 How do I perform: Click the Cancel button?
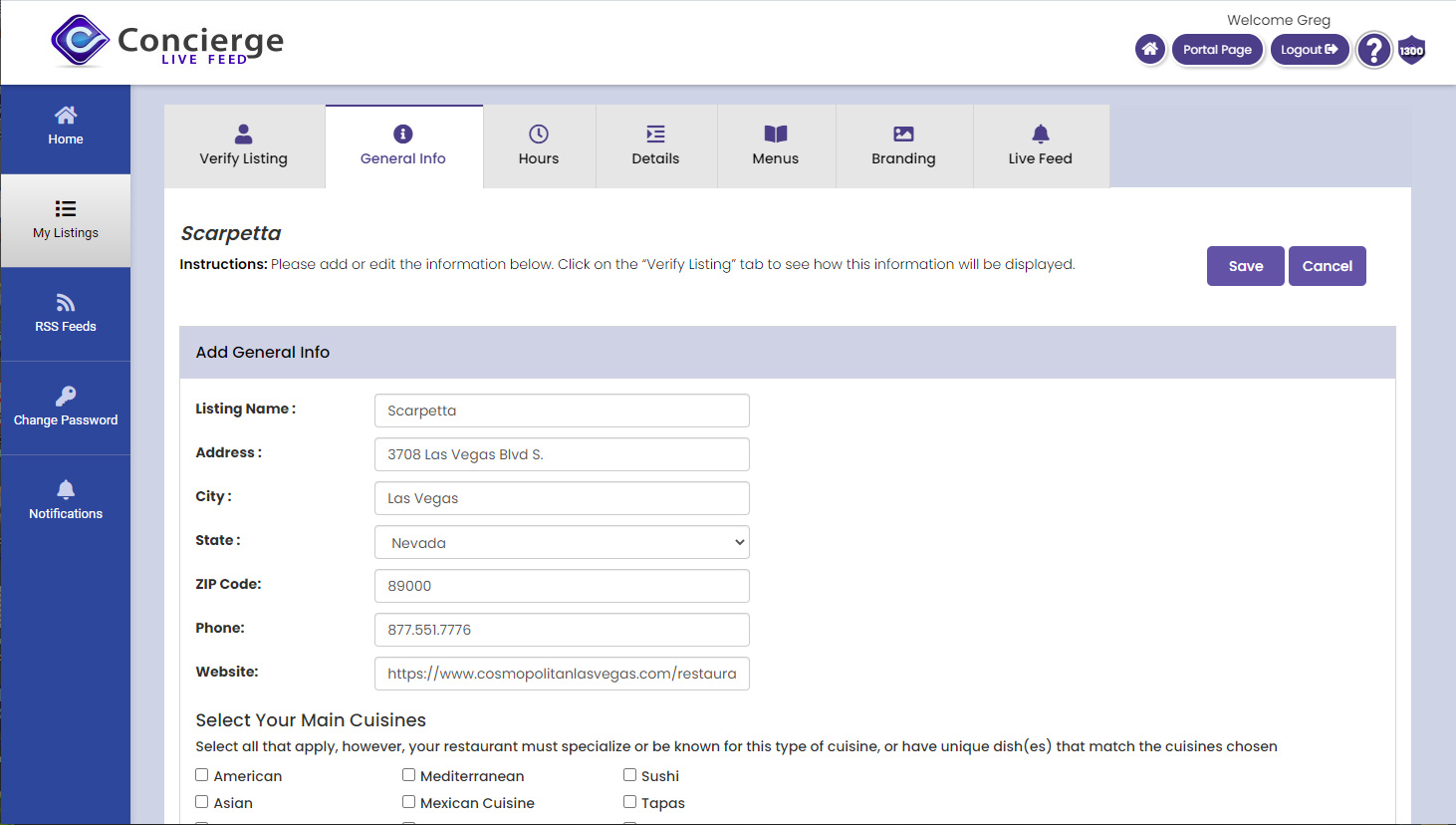click(x=1328, y=266)
